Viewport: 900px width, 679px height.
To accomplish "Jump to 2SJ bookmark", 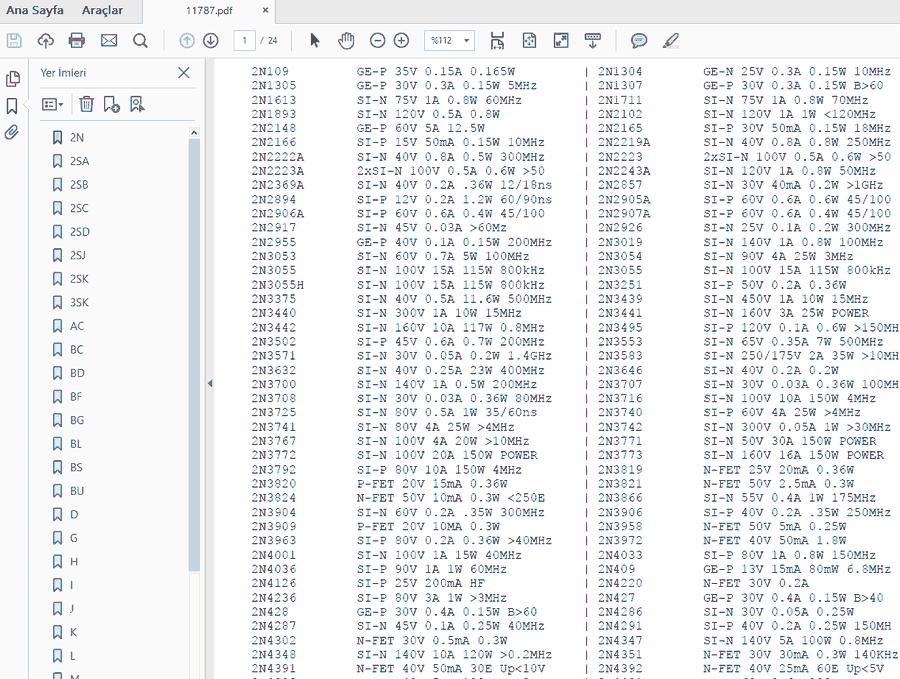I will [x=78, y=255].
